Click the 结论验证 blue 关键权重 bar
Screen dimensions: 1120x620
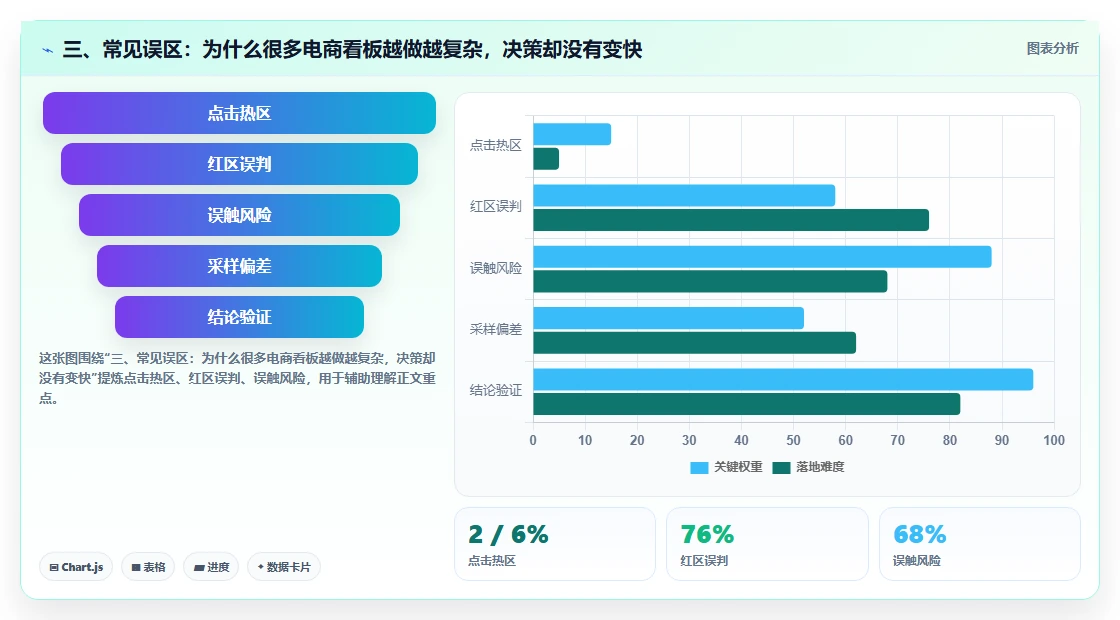click(783, 379)
